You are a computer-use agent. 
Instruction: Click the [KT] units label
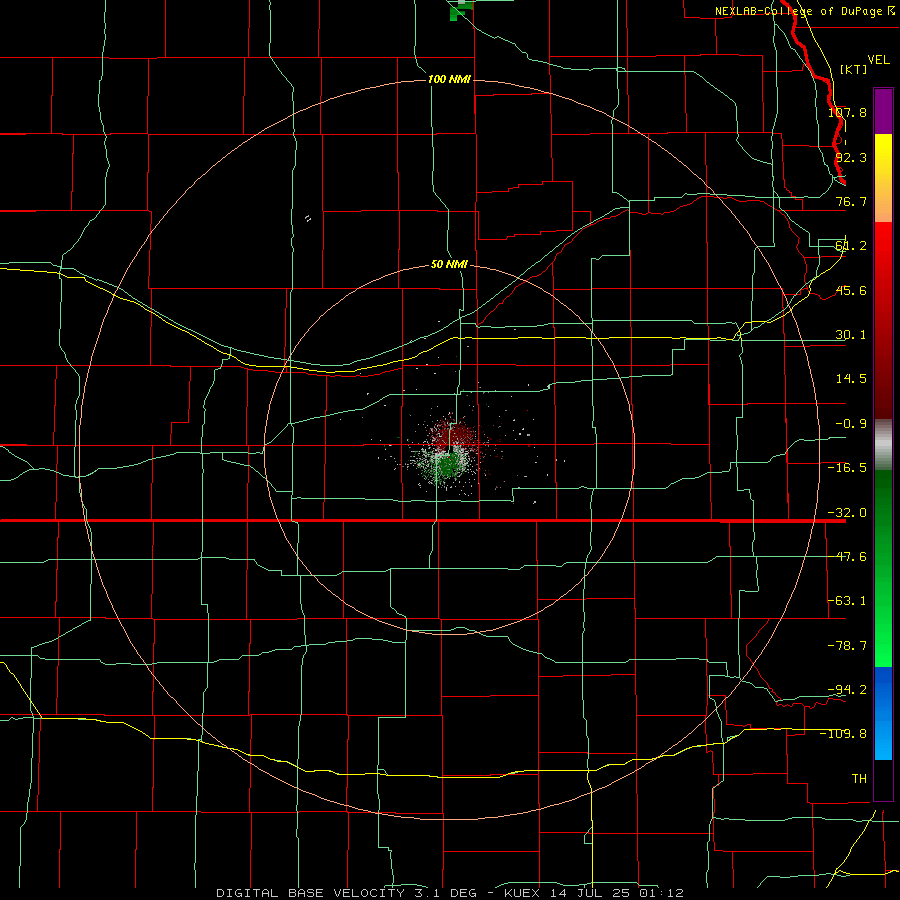[854, 69]
